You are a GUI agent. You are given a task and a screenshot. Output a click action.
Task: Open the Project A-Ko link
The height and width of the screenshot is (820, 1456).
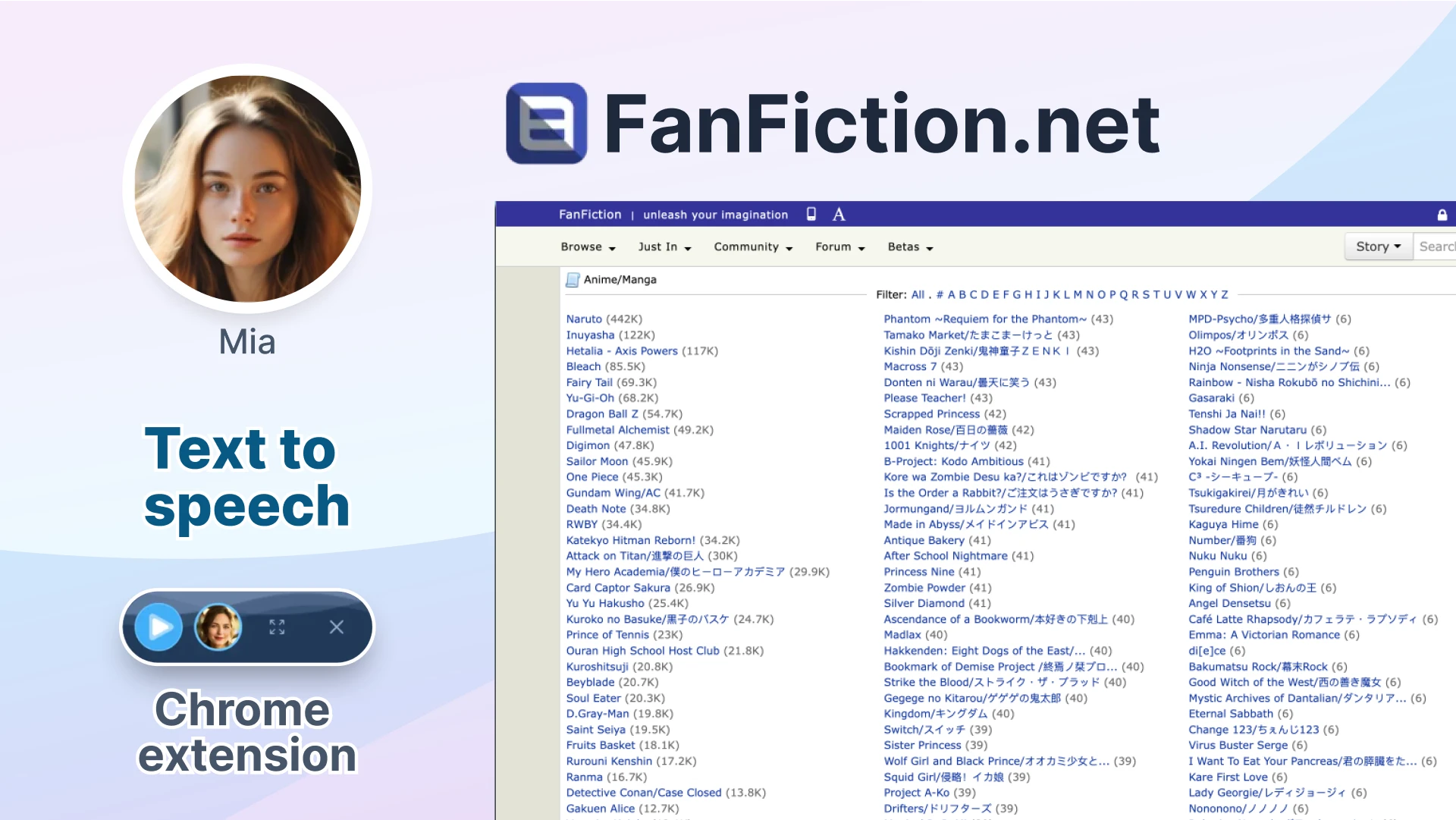pos(916,793)
